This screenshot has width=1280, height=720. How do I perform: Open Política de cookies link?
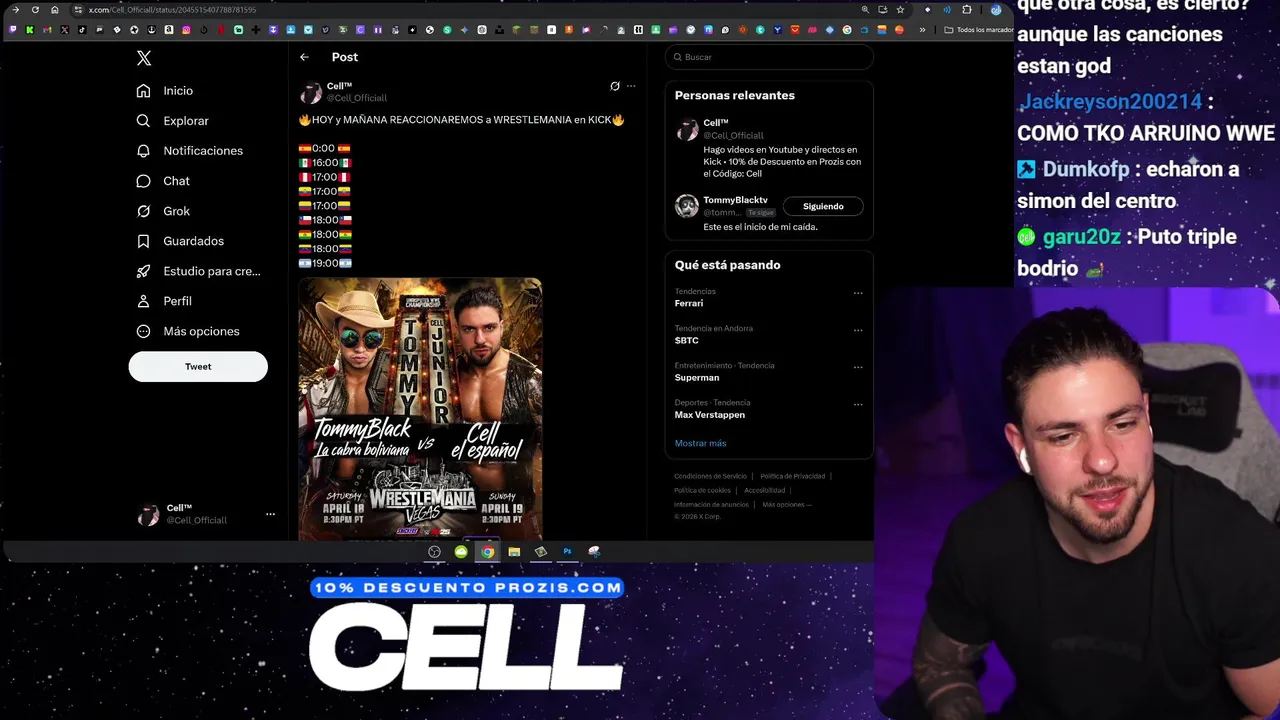click(x=703, y=490)
